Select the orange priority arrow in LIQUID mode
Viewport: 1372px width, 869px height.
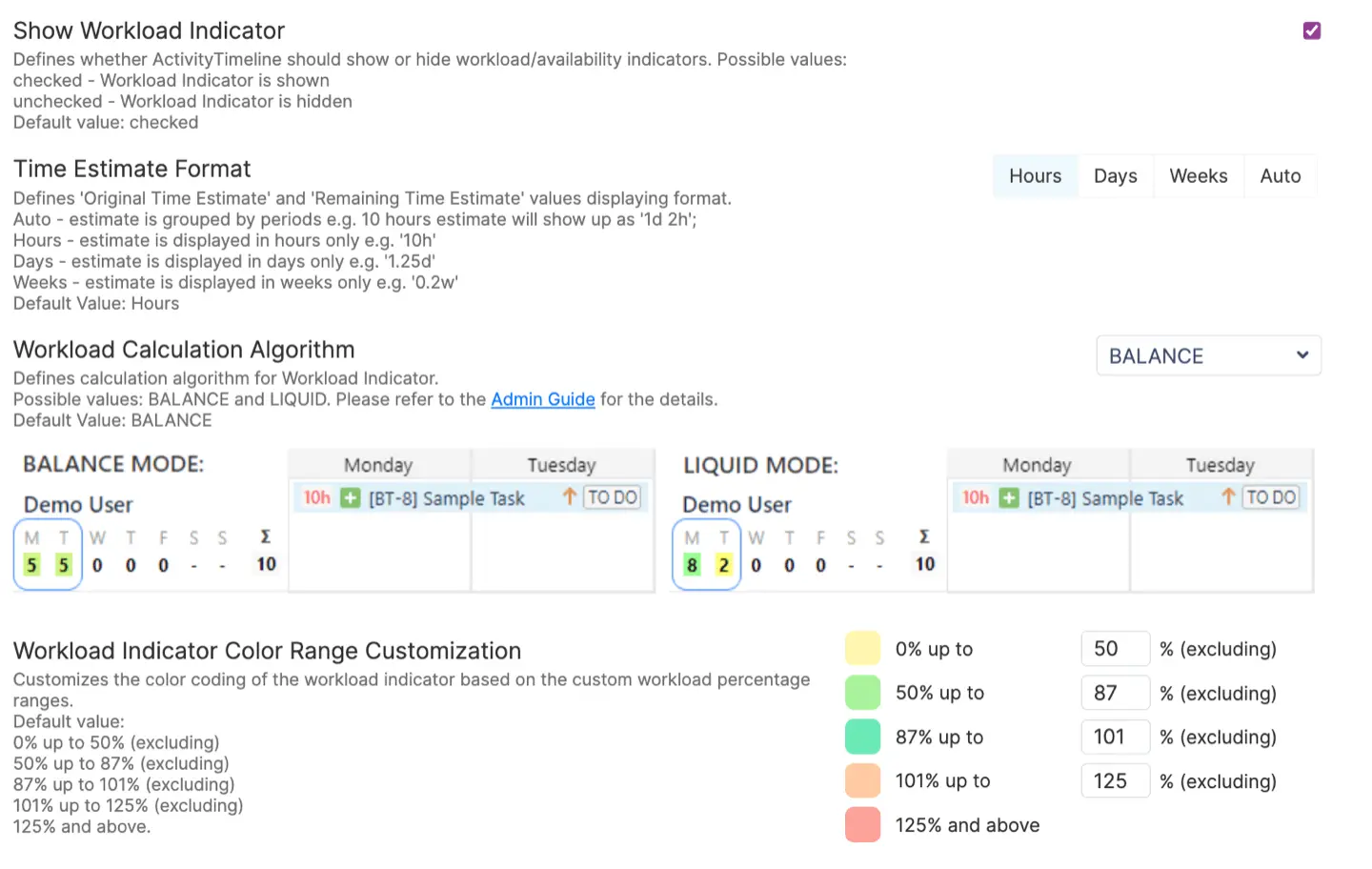click(x=1227, y=496)
